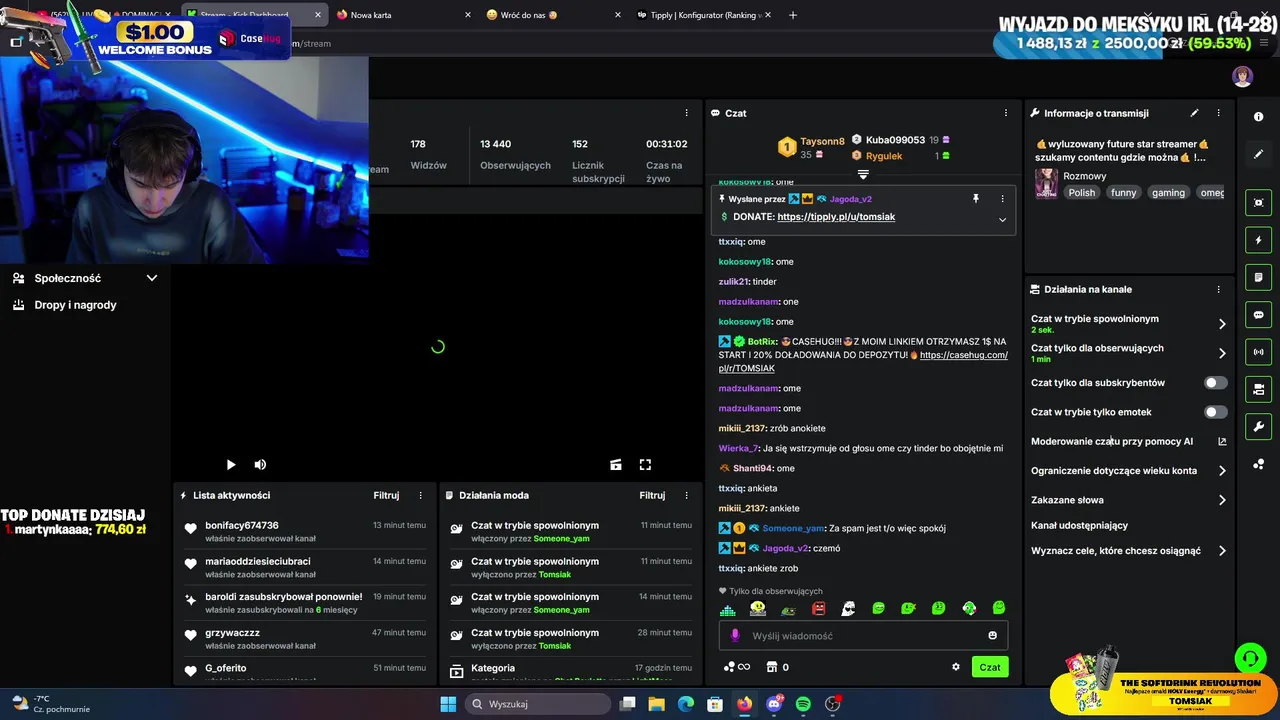Toggle theater mode on preview player
The width and height of the screenshot is (1280, 720).
[616, 464]
